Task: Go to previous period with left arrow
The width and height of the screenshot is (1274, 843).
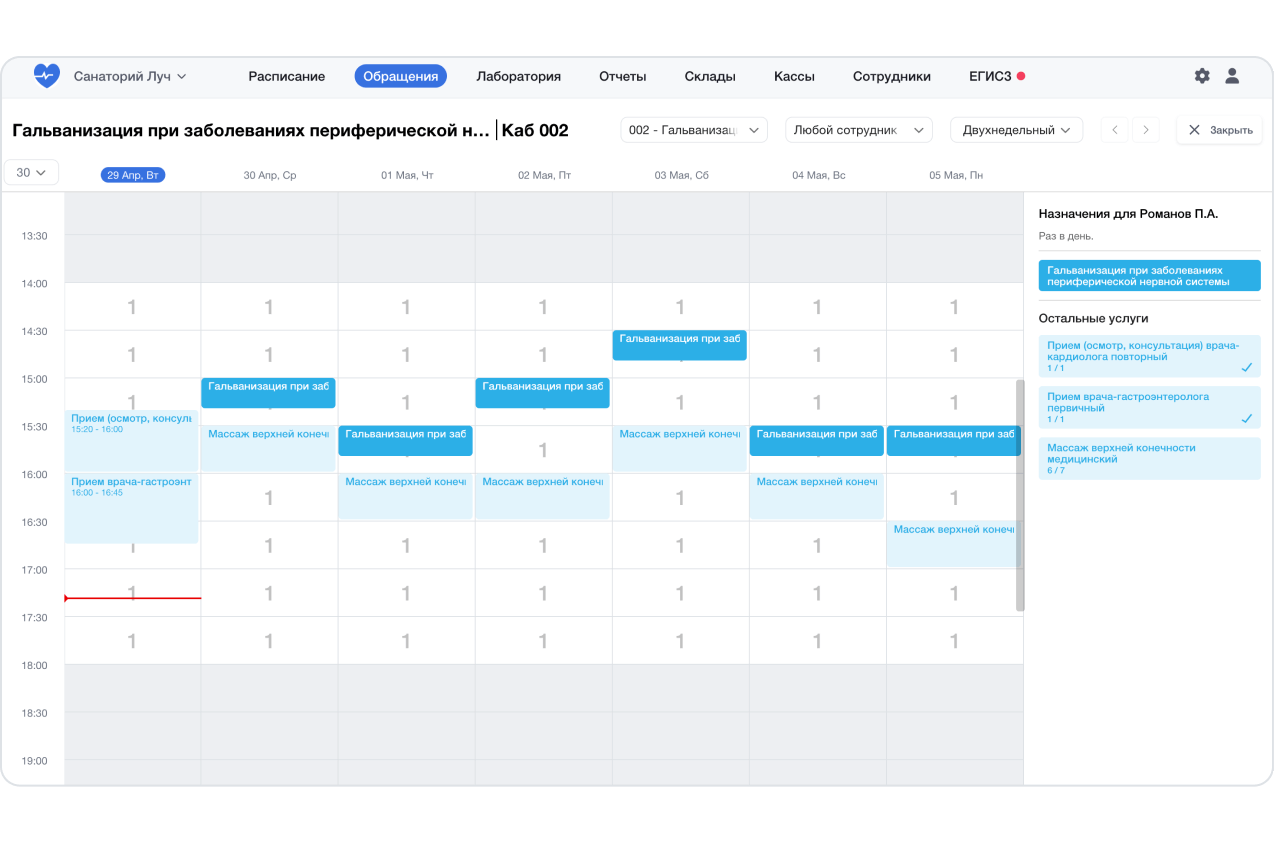Action: (x=1115, y=130)
